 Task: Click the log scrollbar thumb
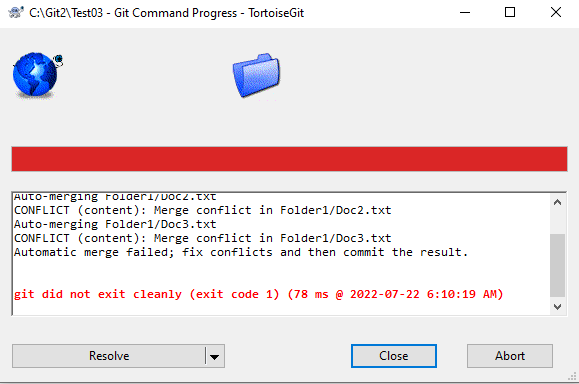(558, 265)
